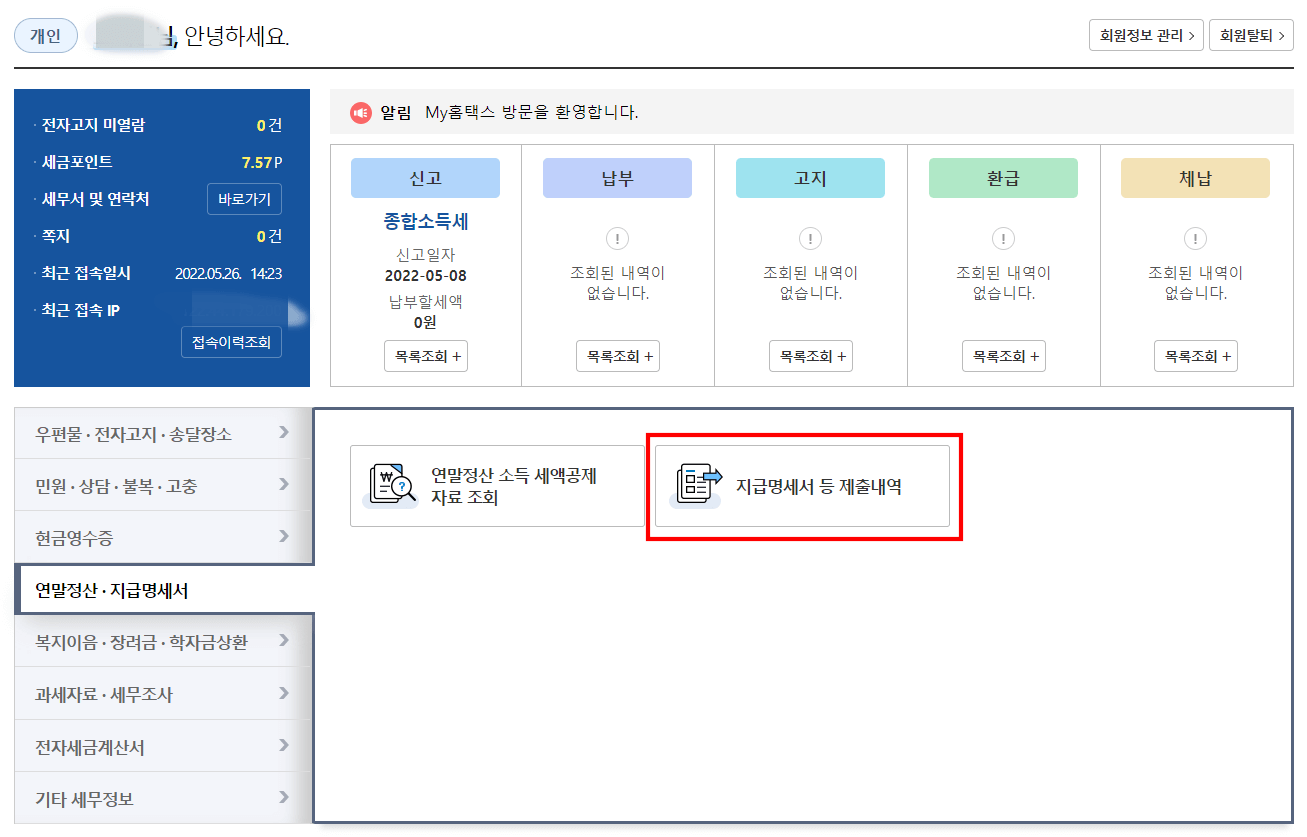Click the 회원정보 관리 button
The width and height of the screenshot is (1307, 837).
1145,34
